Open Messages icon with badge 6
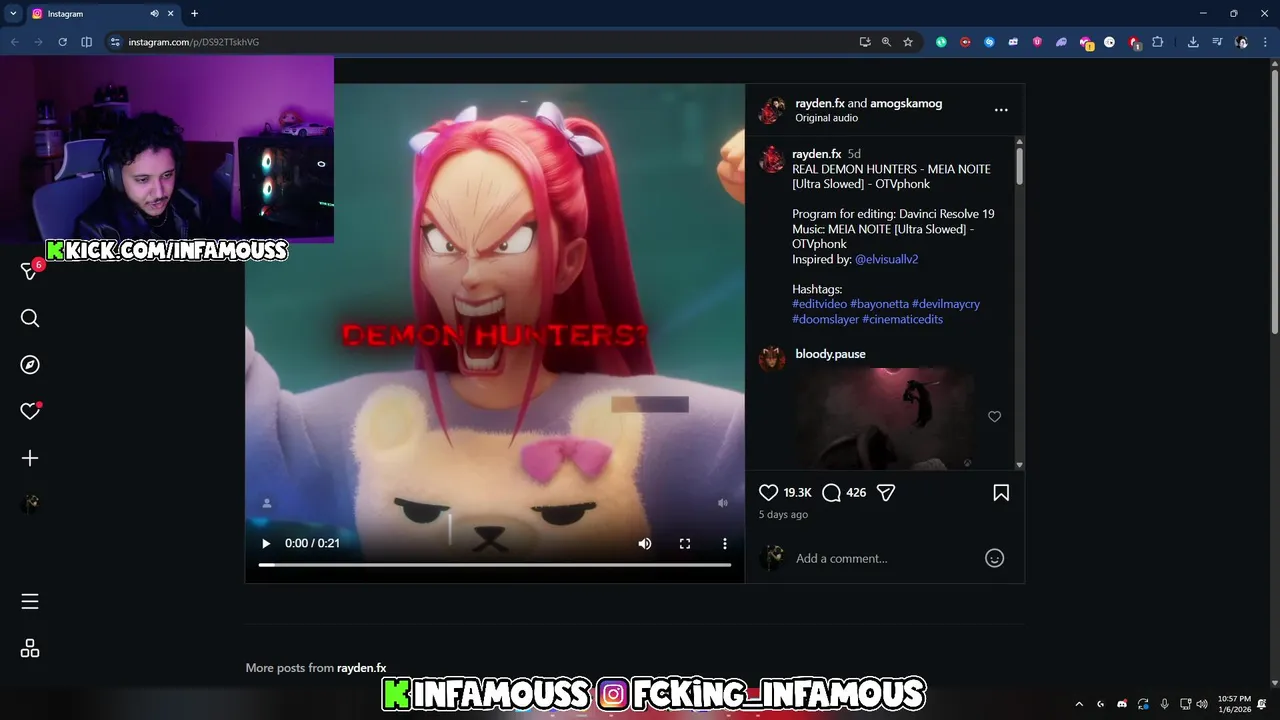1280x720 pixels. pos(30,271)
